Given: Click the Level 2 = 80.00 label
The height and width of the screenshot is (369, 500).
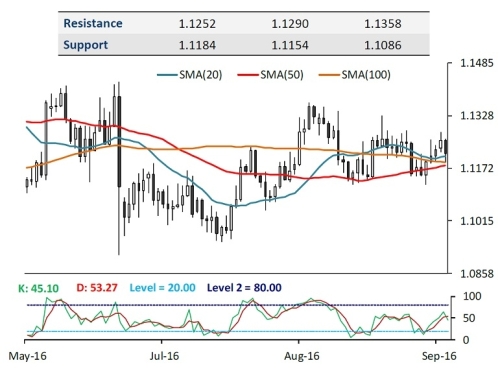Looking at the screenshot, I should [x=244, y=287].
